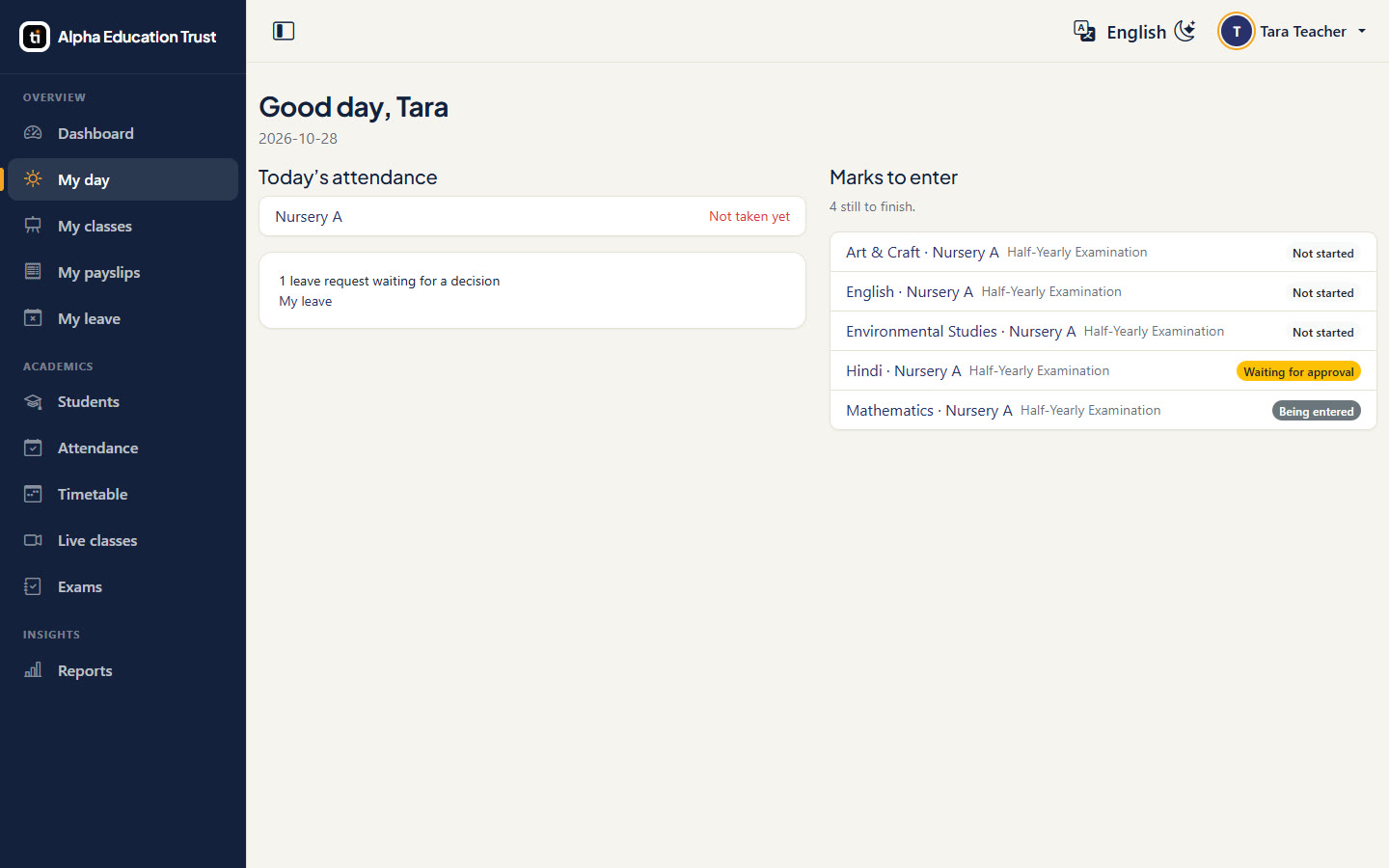The width and height of the screenshot is (1389, 868).
Task: Open My classes from the sidebar
Action: point(123,226)
